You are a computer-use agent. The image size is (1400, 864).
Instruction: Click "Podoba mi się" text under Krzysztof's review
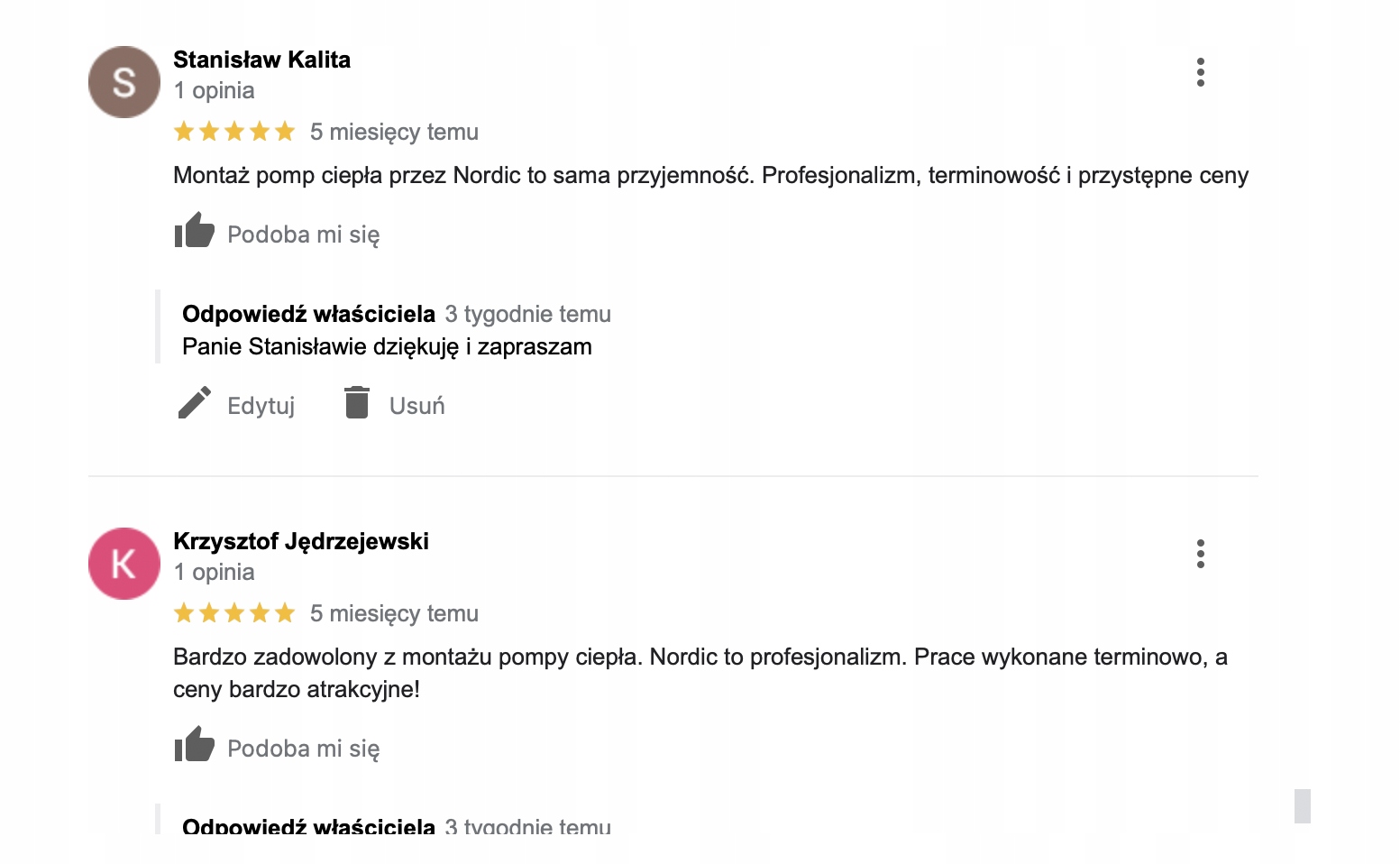tap(303, 749)
